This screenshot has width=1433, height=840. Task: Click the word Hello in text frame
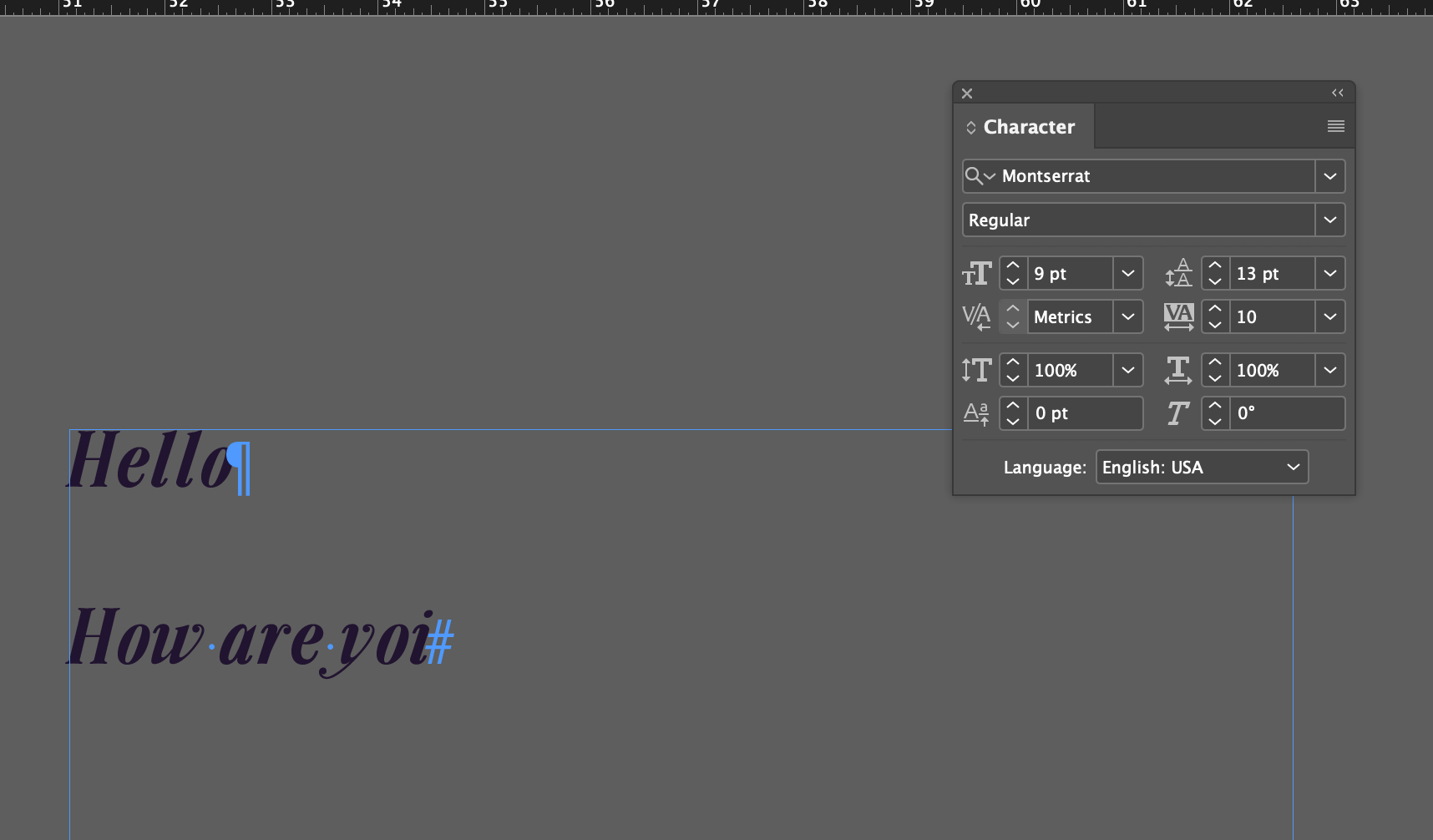[150, 461]
